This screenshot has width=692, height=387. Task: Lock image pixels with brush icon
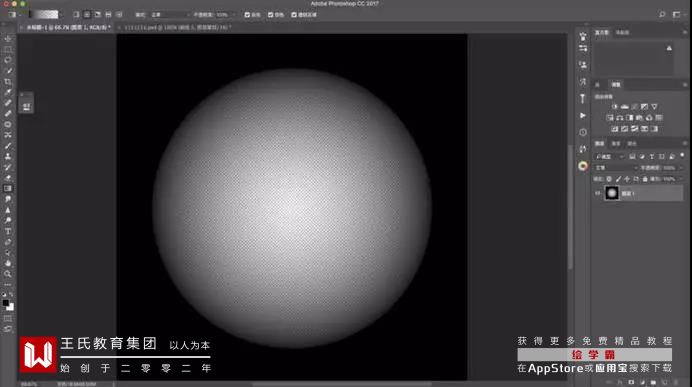coord(618,179)
